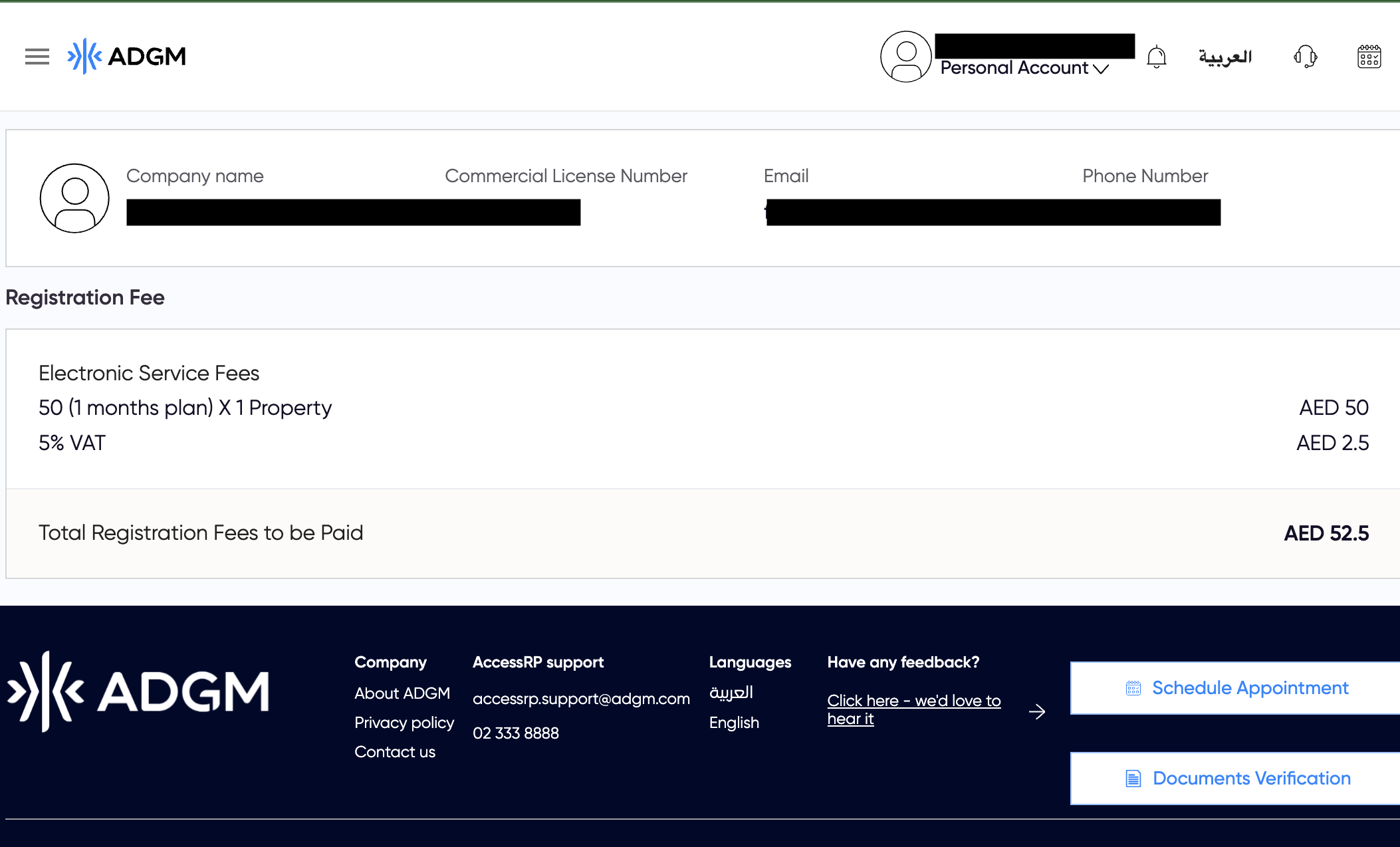Viewport: 1400px width, 847px height.
Task: Open Contact us footer link
Action: 395,751
